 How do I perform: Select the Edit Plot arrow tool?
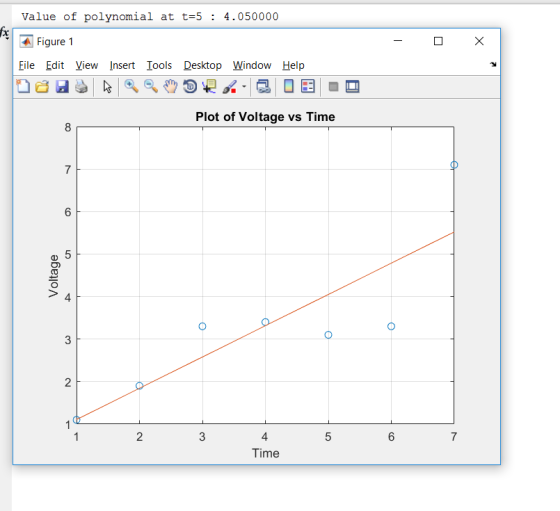(x=107, y=86)
